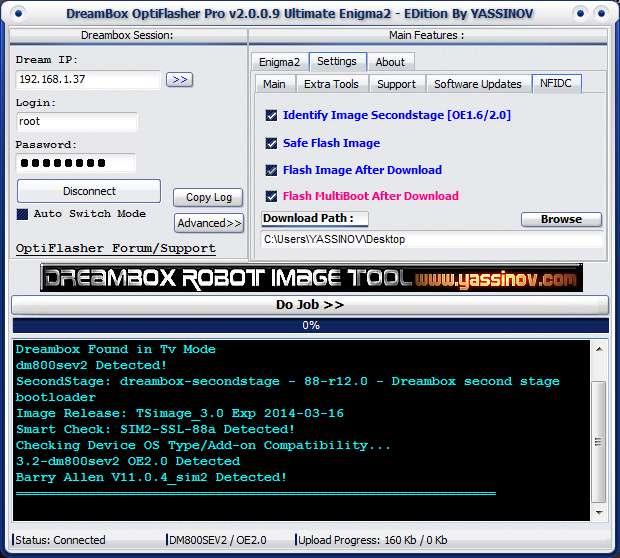620x558 pixels.
Task: Click the >> button next to Dream IP
Action: tap(180, 79)
